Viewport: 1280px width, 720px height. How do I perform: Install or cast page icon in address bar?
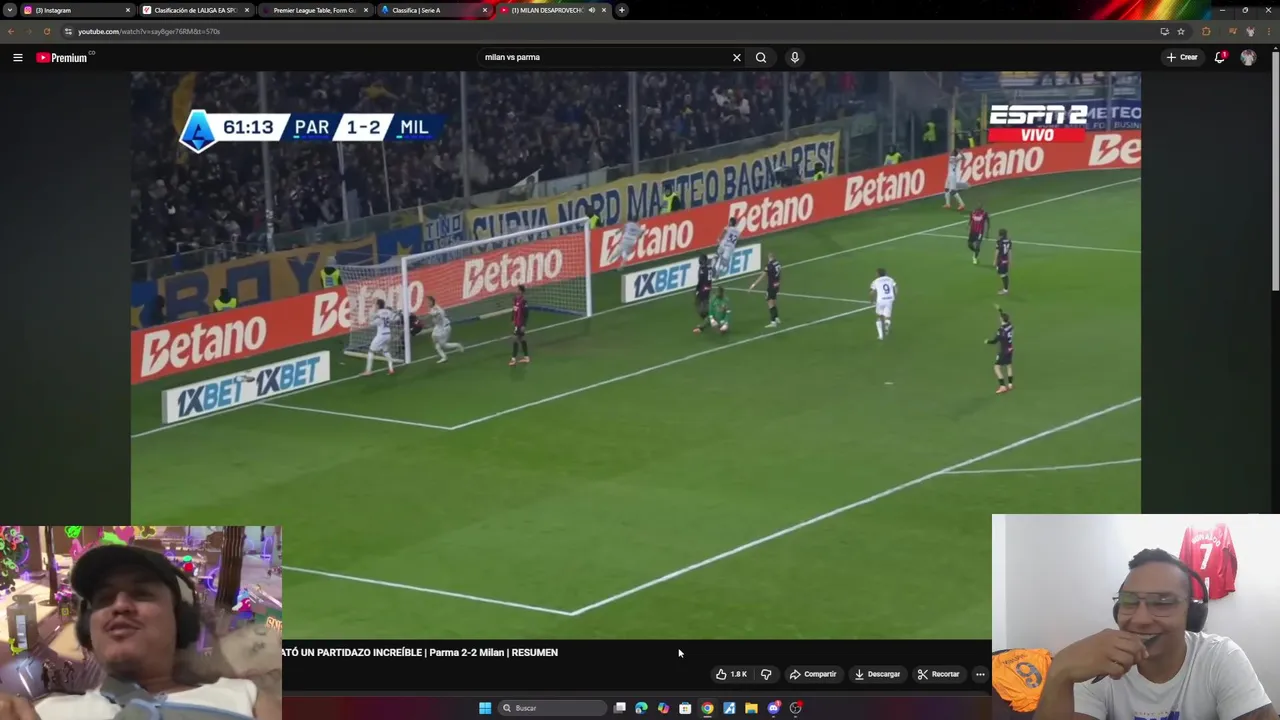point(1164,31)
